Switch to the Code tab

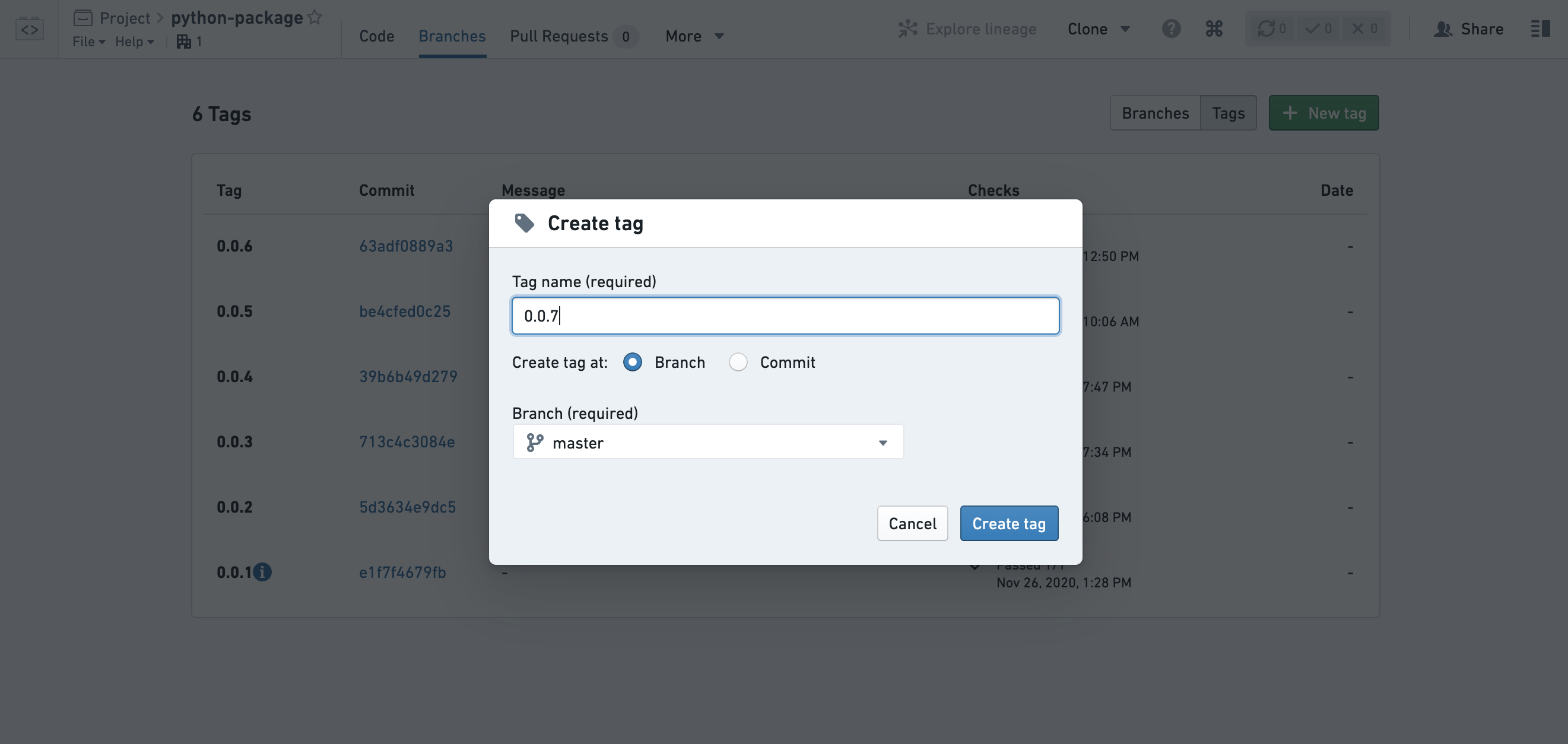pyautogui.click(x=376, y=36)
